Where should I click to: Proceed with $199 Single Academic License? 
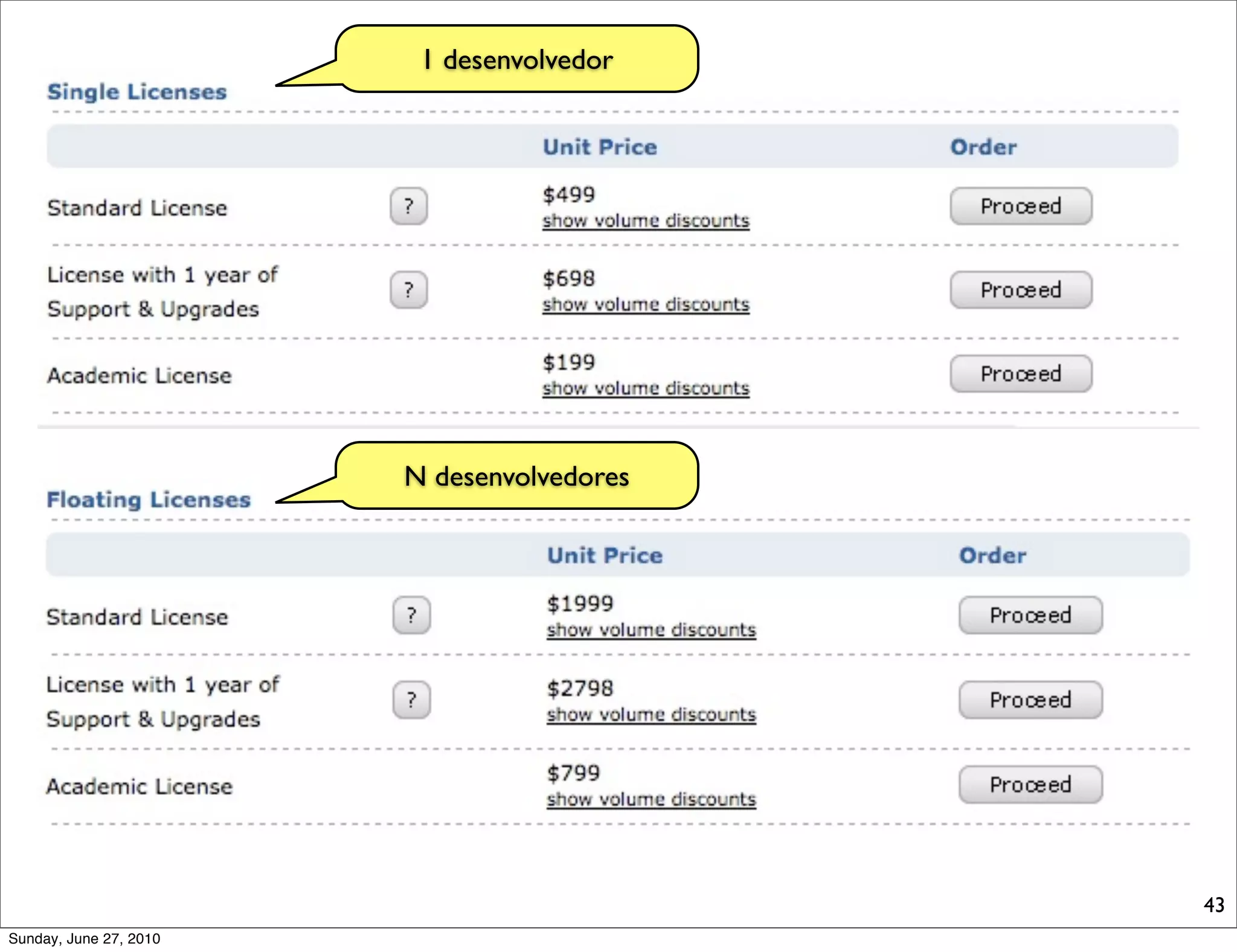point(1021,374)
